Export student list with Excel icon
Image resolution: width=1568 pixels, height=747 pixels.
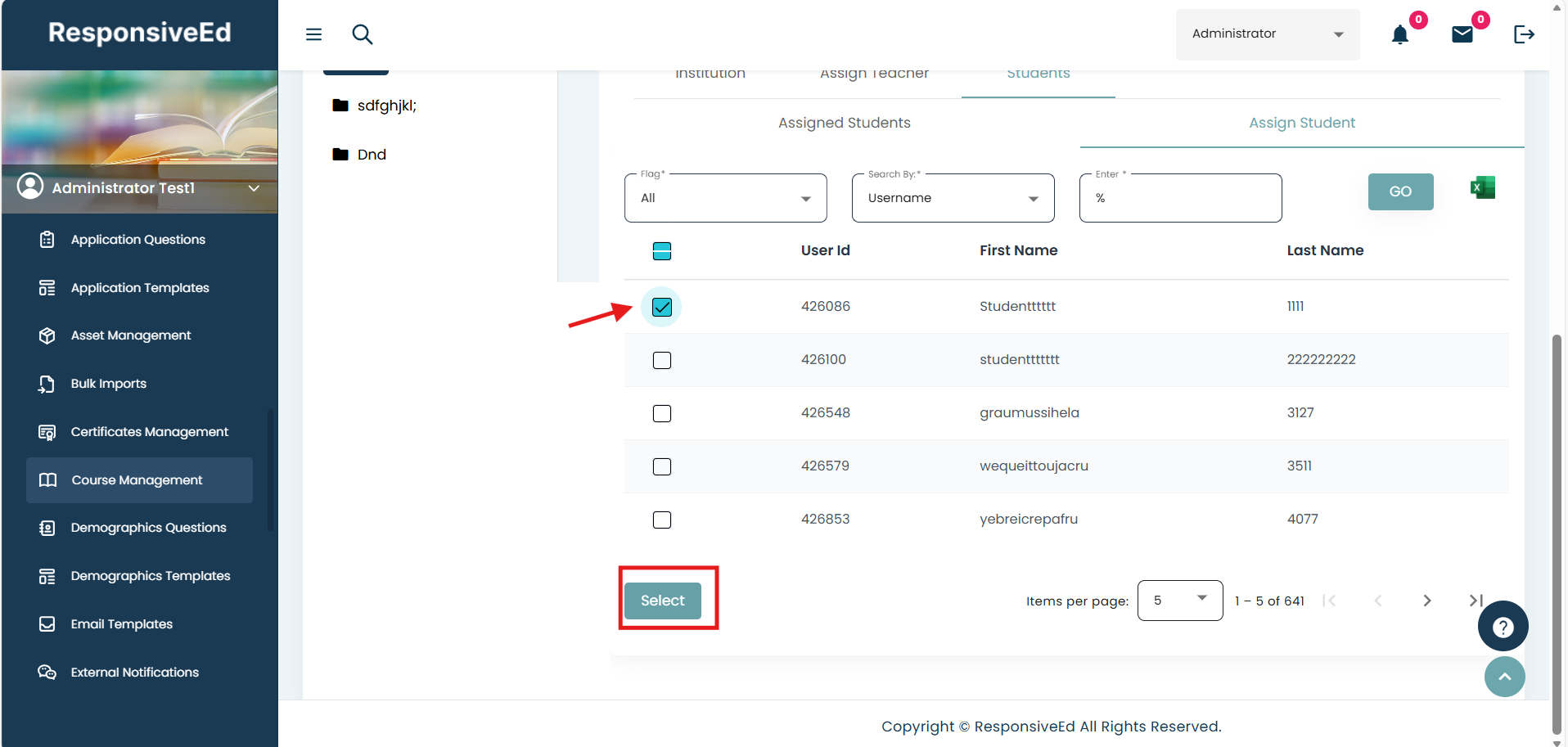(1482, 188)
